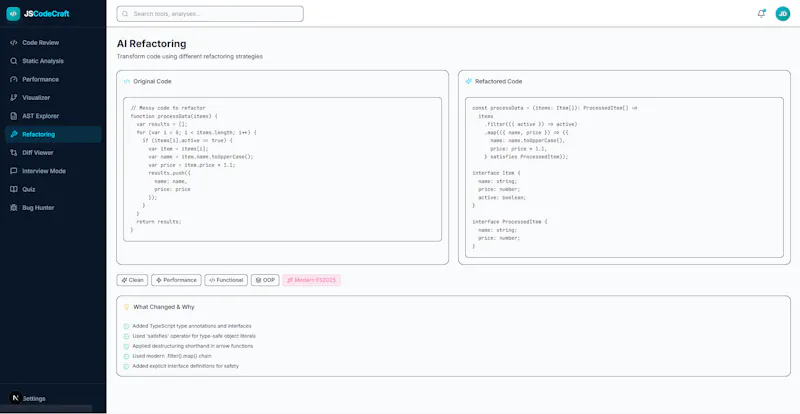Open Bug Hunter from the sidebar
This screenshot has width=800, height=414.
pyautogui.click(x=53, y=208)
